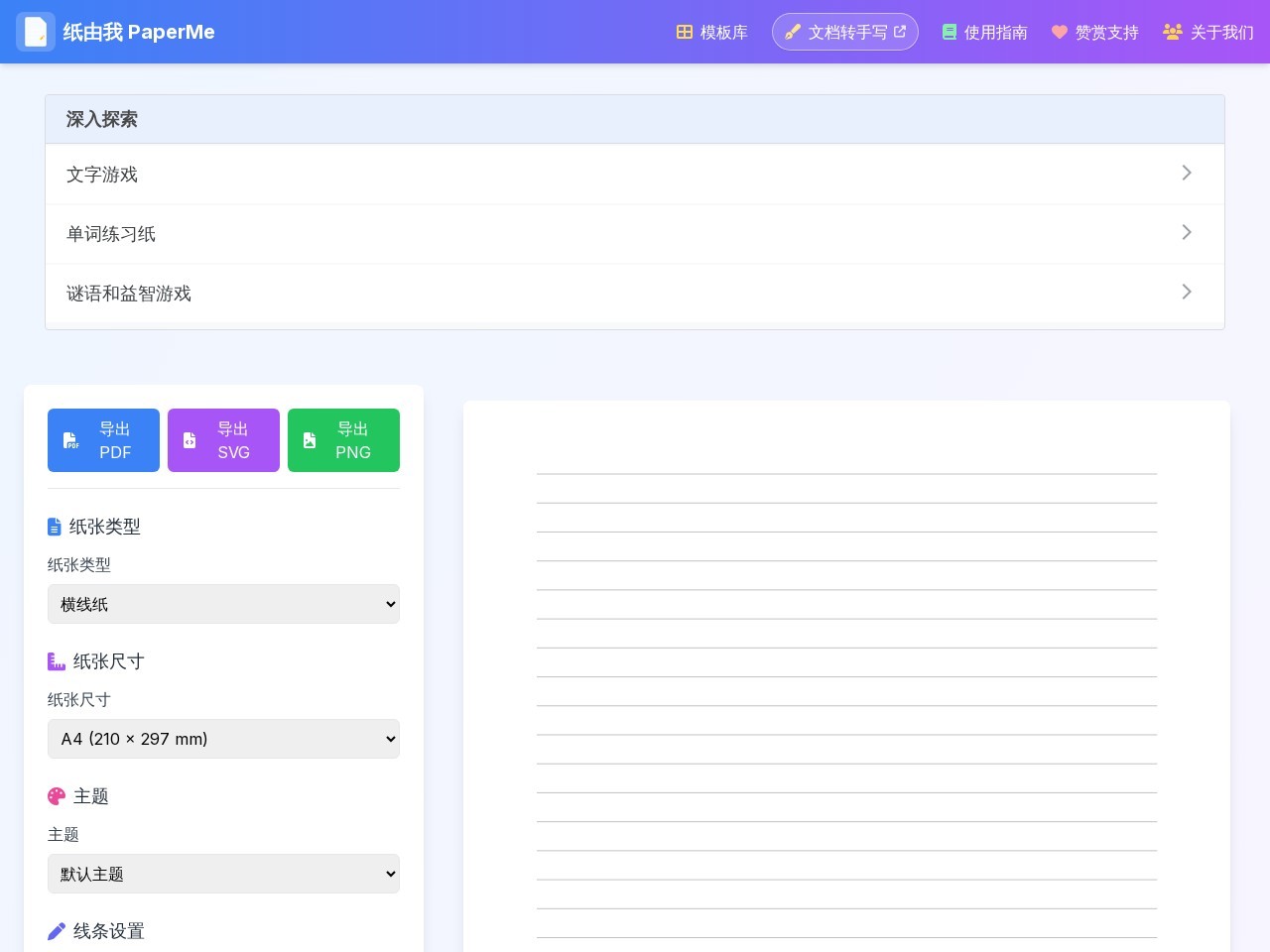Go to 使用指南 page

[x=985, y=32]
